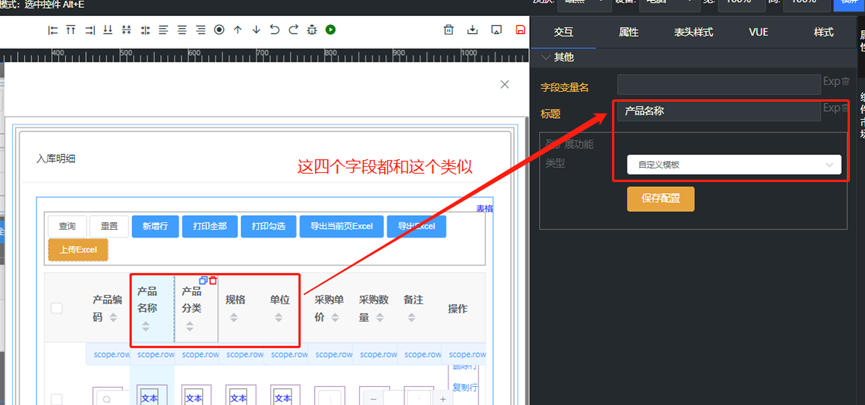Viewport: 865px width, 405px height.
Task: Click the 入库明细 title text
Action: click(56, 159)
